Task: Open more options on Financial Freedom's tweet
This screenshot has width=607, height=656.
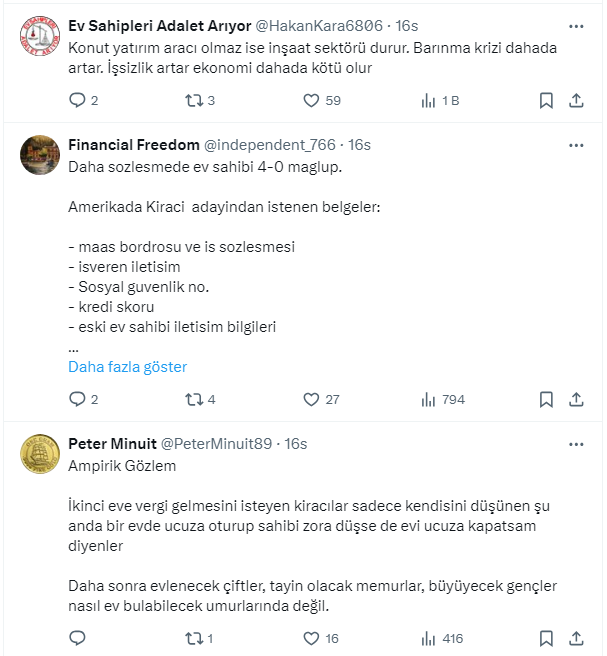Action: [x=576, y=145]
